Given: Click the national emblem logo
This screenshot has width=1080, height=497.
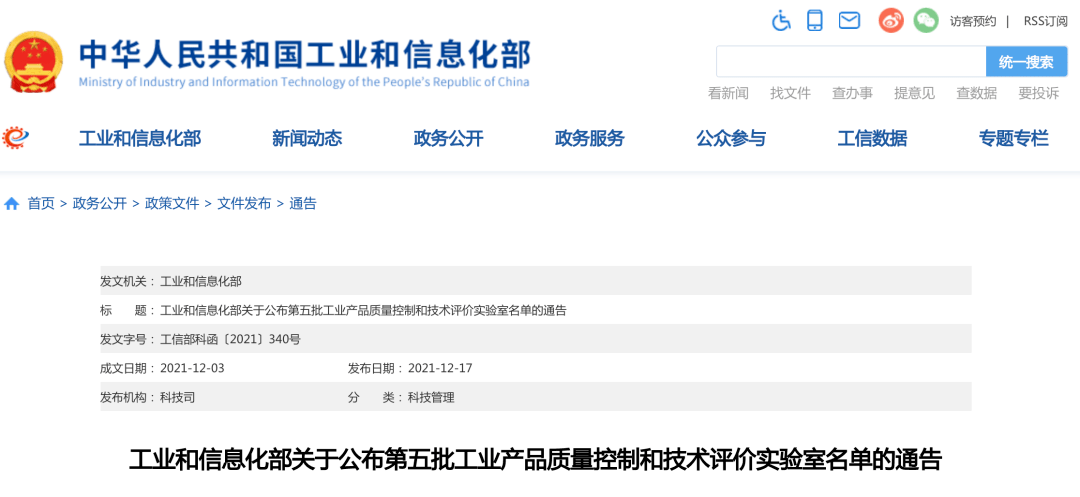Looking at the screenshot, I should [x=34, y=60].
